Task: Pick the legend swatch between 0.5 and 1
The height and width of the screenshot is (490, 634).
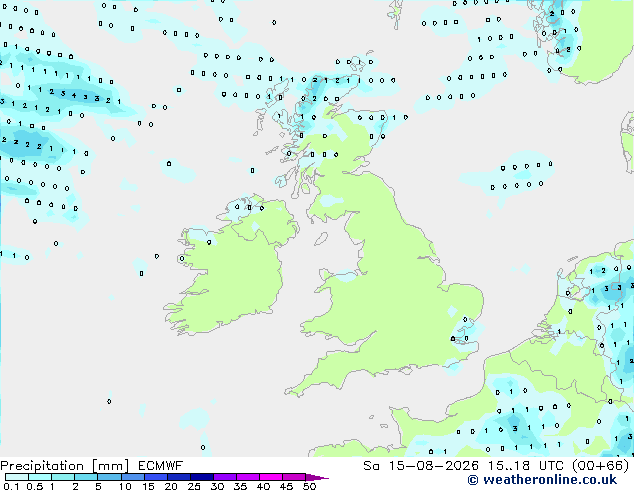Action: point(40,477)
